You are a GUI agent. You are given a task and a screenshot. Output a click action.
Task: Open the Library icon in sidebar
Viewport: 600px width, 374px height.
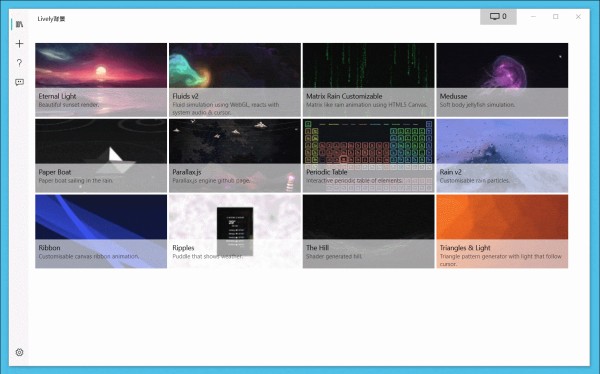click(x=19, y=24)
